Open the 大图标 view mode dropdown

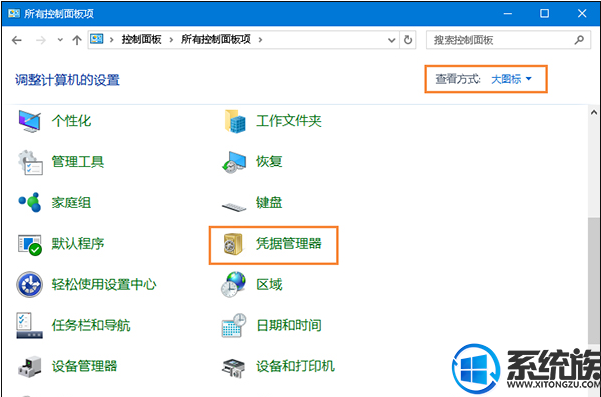click(x=512, y=79)
